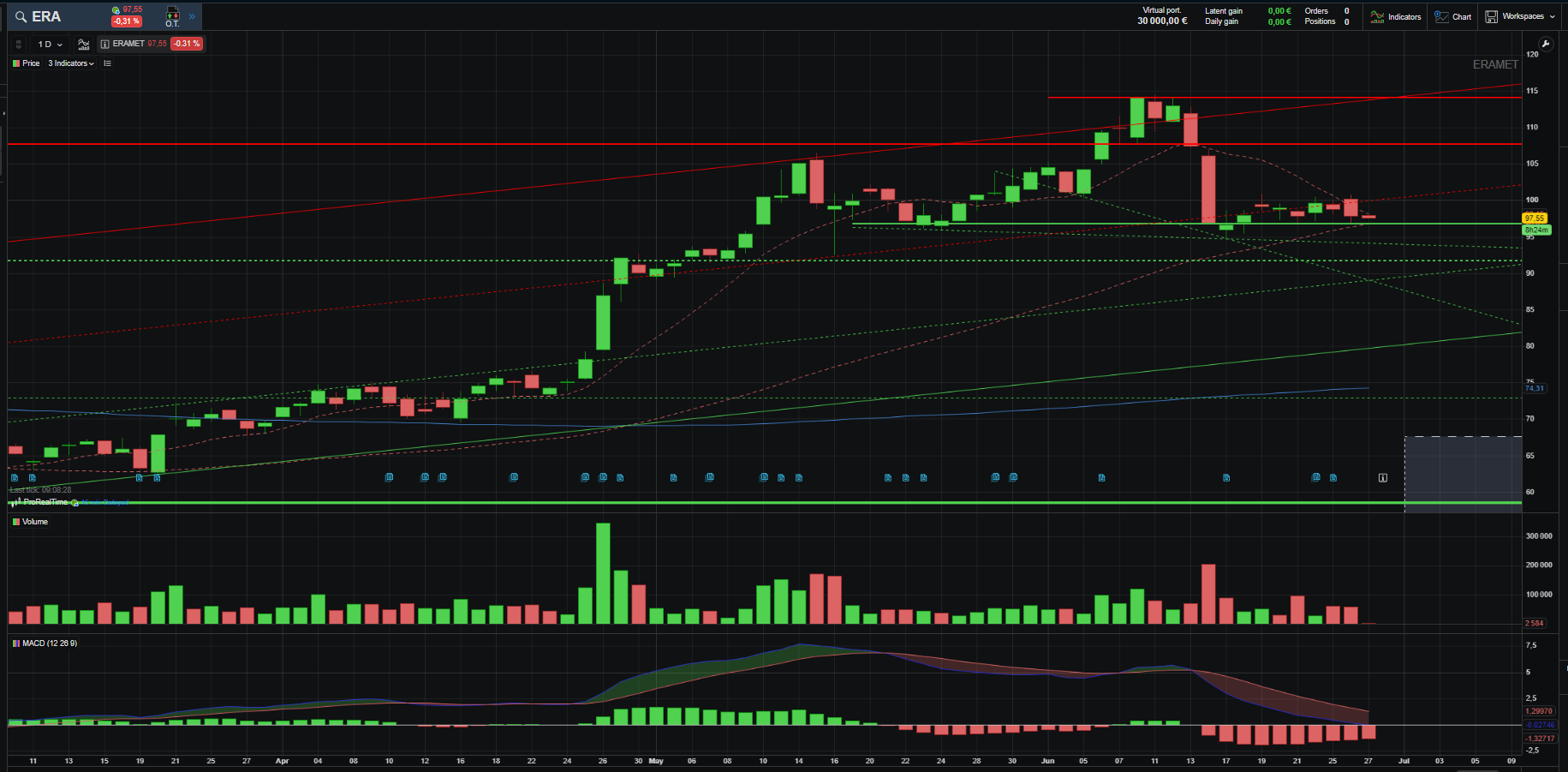
Task: Click the 16 min Delayed data link
Action: (104, 502)
